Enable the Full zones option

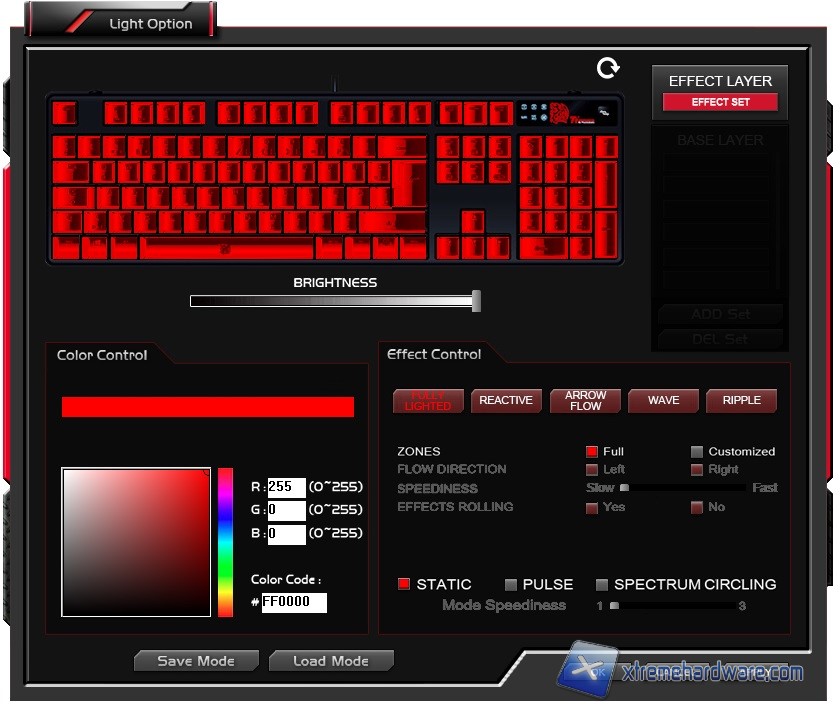click(592, 452)
